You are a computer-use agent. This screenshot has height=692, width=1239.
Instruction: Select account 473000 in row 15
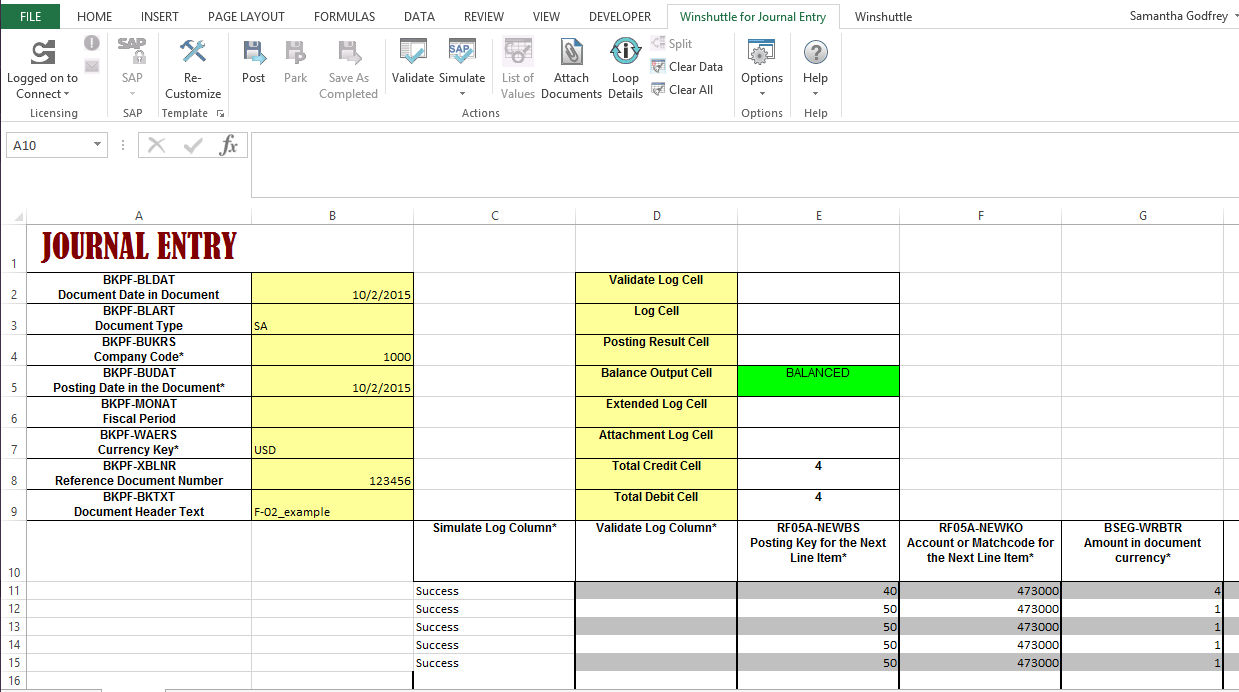[980, 663]
